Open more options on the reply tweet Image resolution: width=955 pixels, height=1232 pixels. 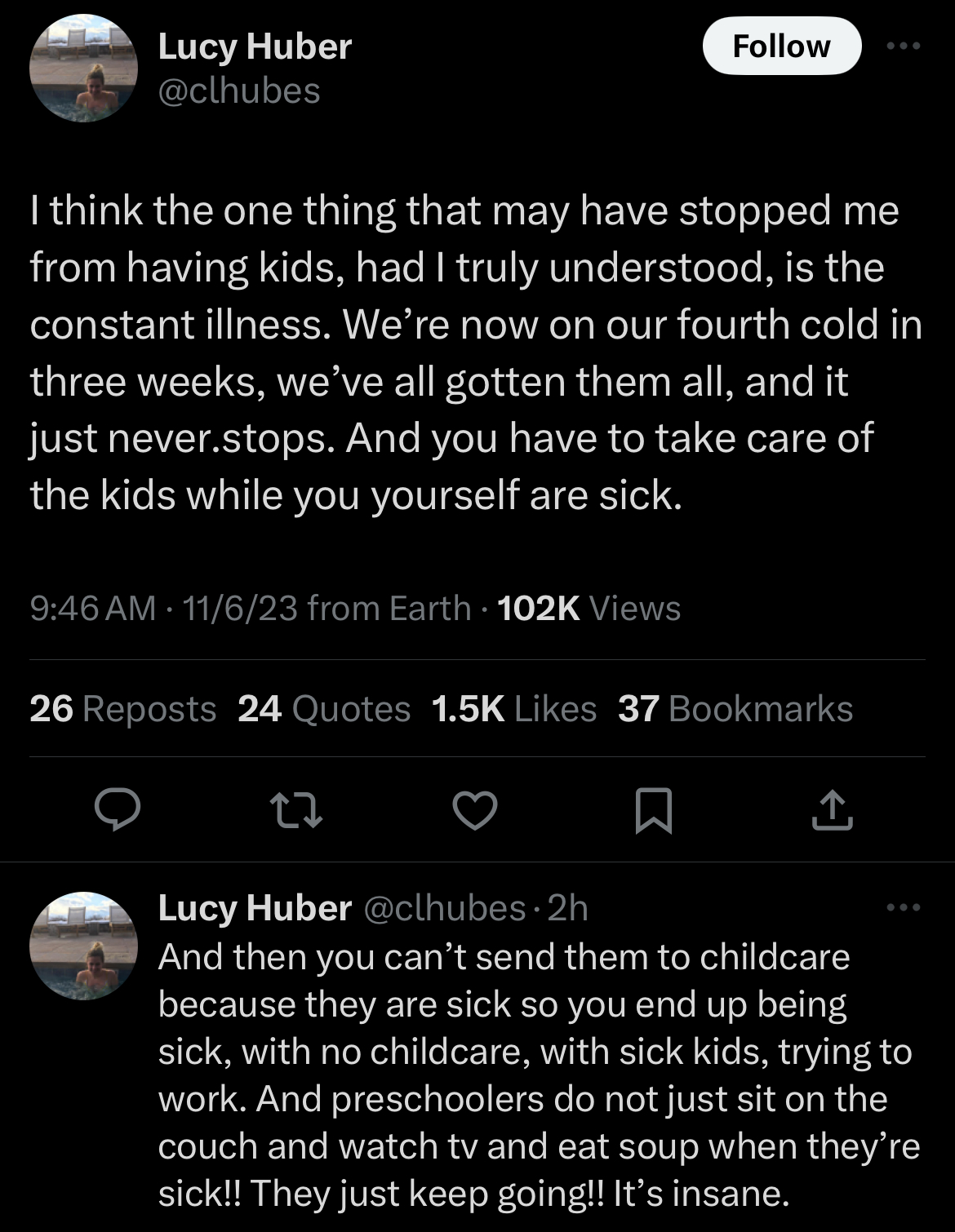pos(904,907)
